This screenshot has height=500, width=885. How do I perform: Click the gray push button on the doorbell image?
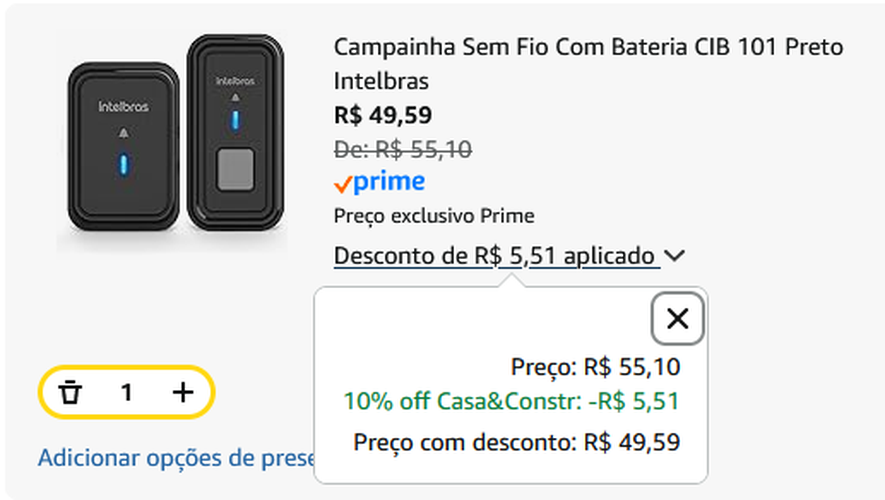237,168
